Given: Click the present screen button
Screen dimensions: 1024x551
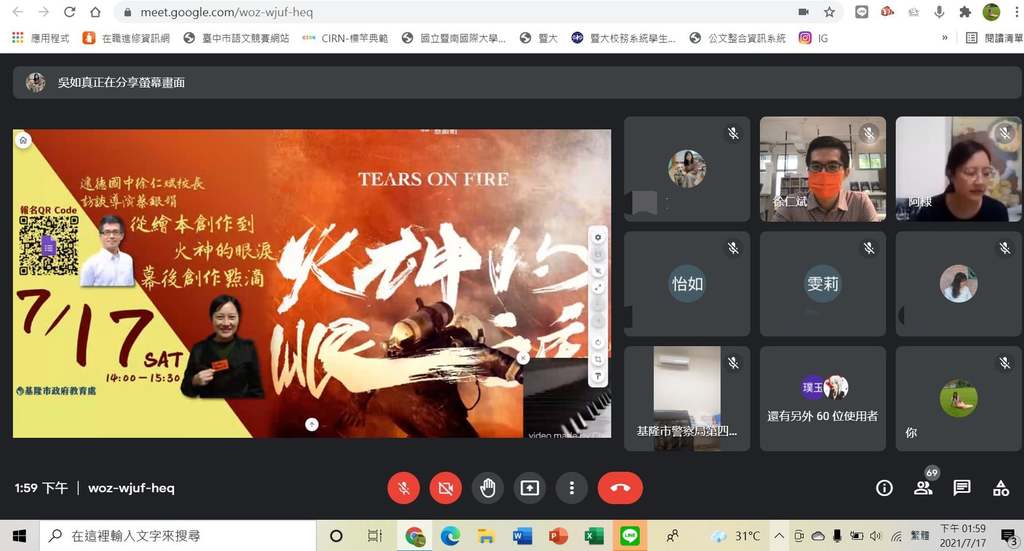Looking at the screenshot, I should pyautogui.click(x=530, y=488).
